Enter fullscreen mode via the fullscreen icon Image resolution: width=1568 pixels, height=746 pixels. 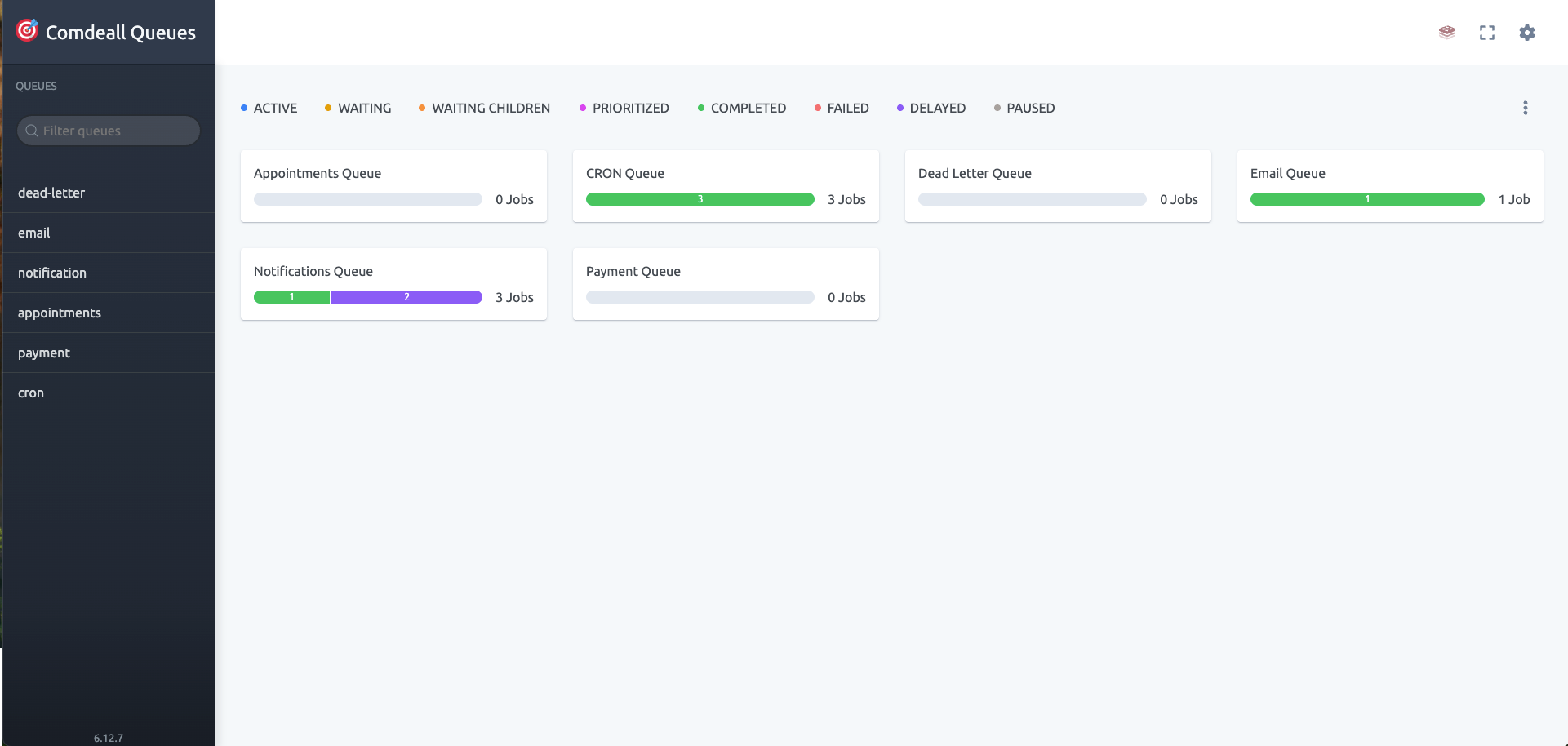pos(1487,33)
